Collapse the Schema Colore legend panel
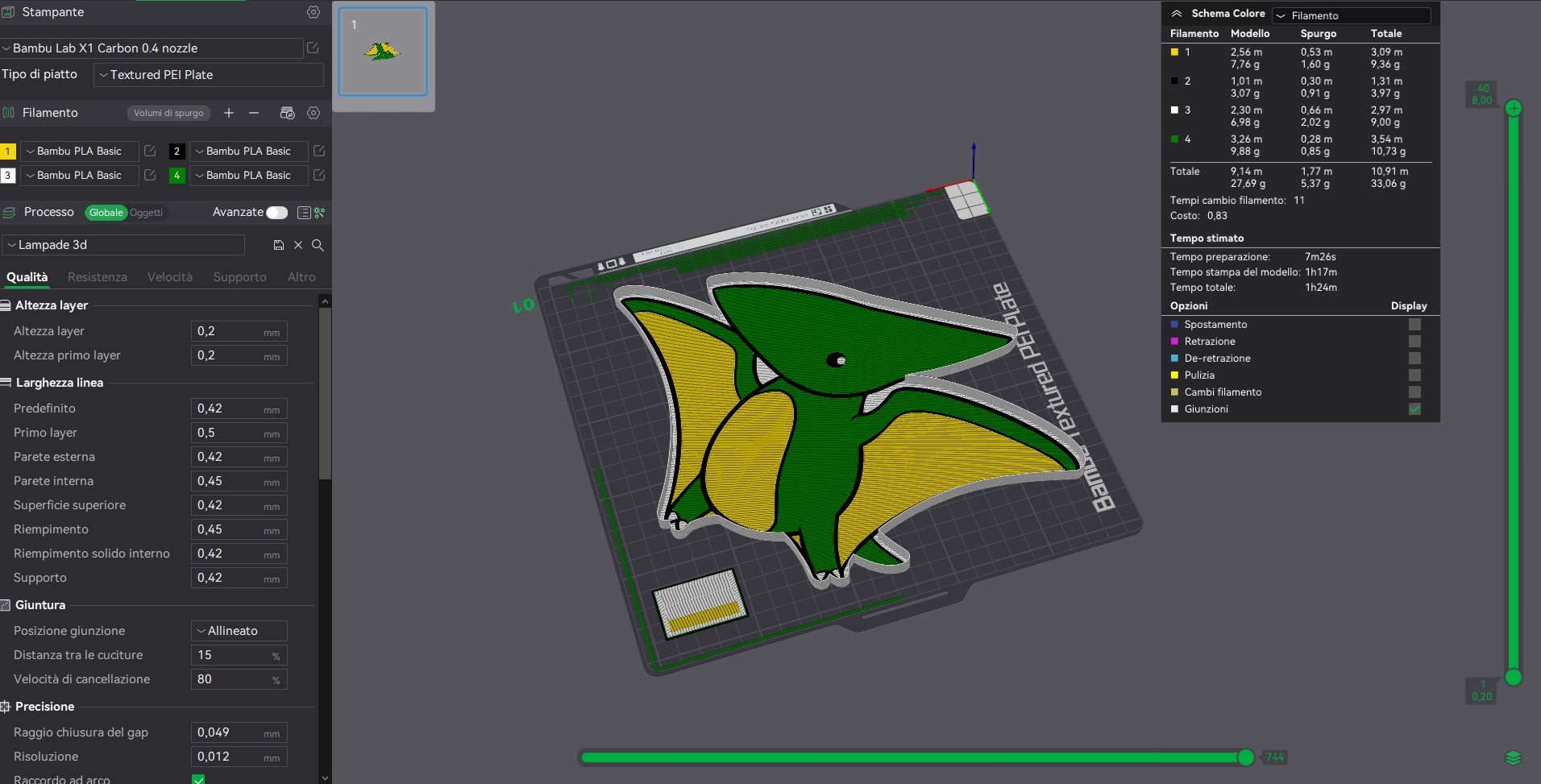1541x784 pixels. click(1177, 14)
